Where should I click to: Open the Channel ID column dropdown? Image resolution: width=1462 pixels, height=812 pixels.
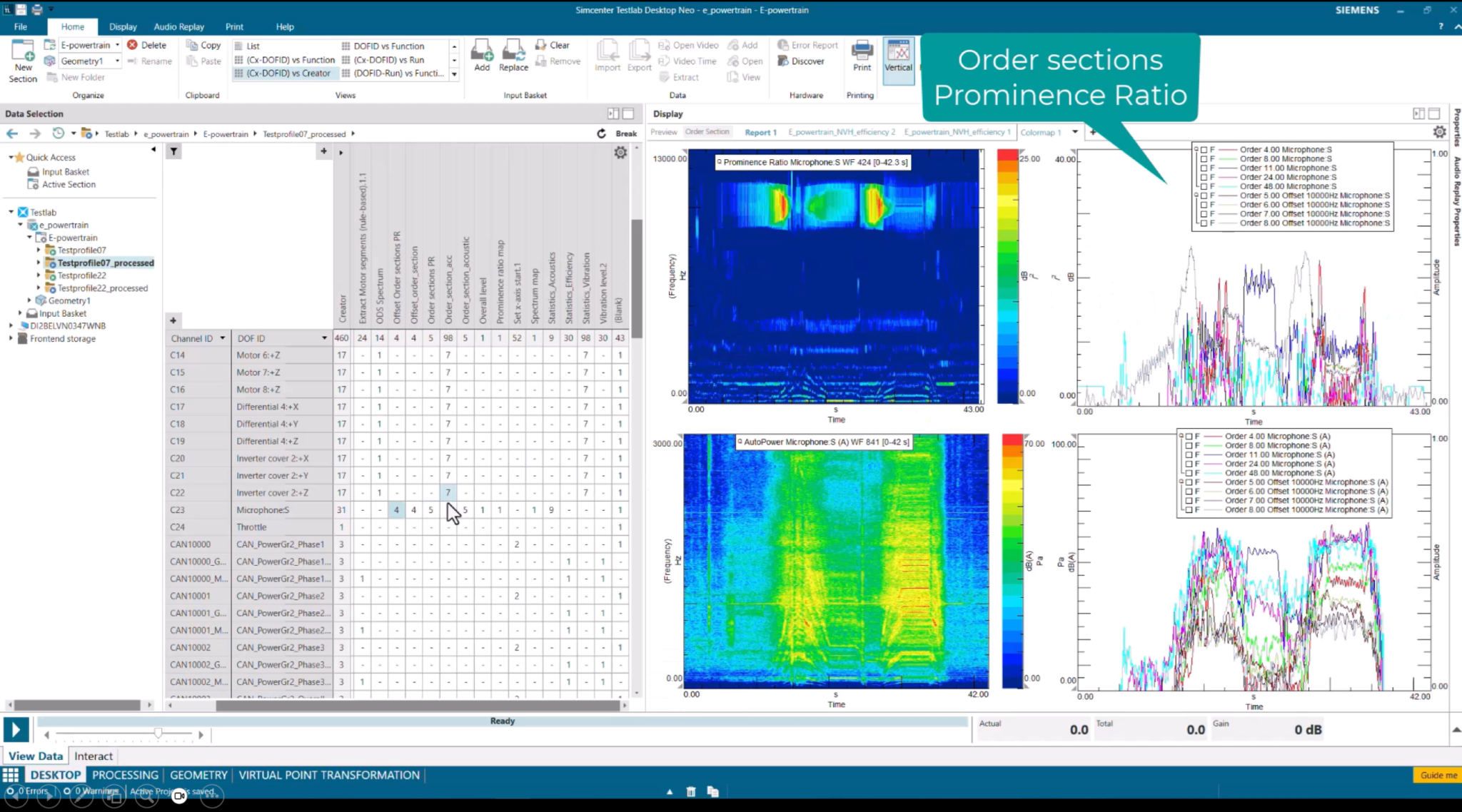[223, 338]
